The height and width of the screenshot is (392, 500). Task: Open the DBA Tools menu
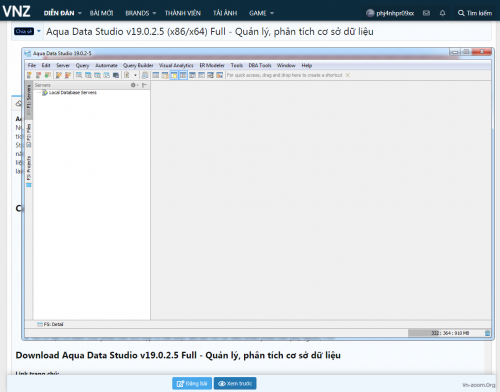[260, 65]
